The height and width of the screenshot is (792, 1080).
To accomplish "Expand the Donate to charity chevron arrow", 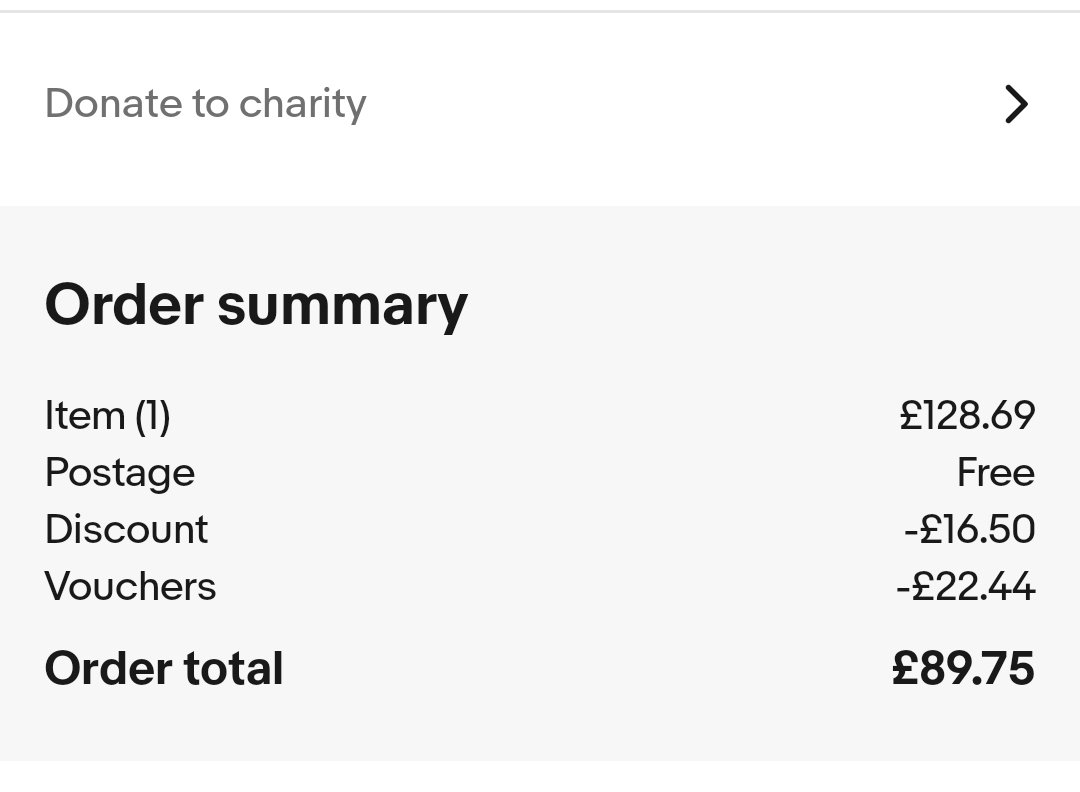I will (1015, 104).
